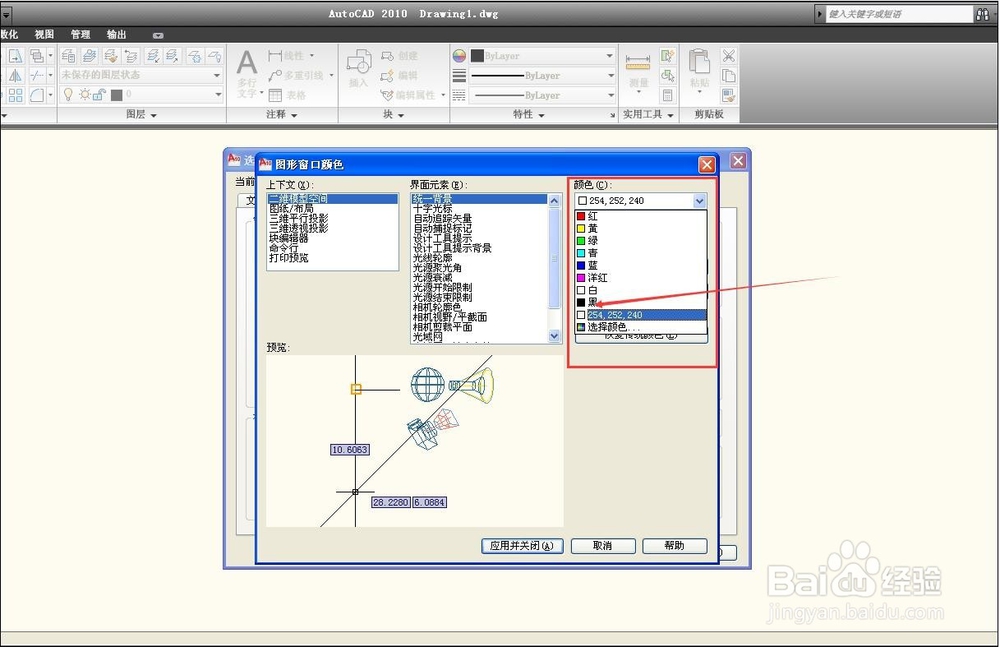Image resolution: width=1000 pixels, height=647 pixels.
Task: Click the lineweight icon in 特性 panel
Action: tap(459, 76)
